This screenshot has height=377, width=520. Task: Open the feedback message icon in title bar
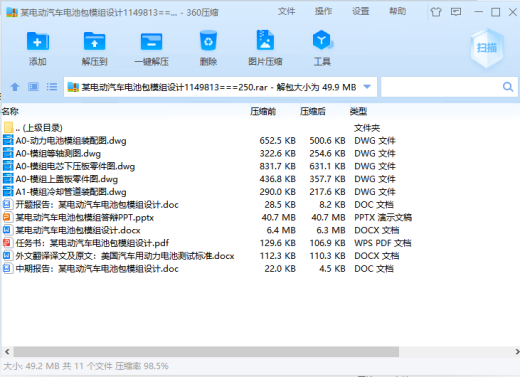coord(456,12)
